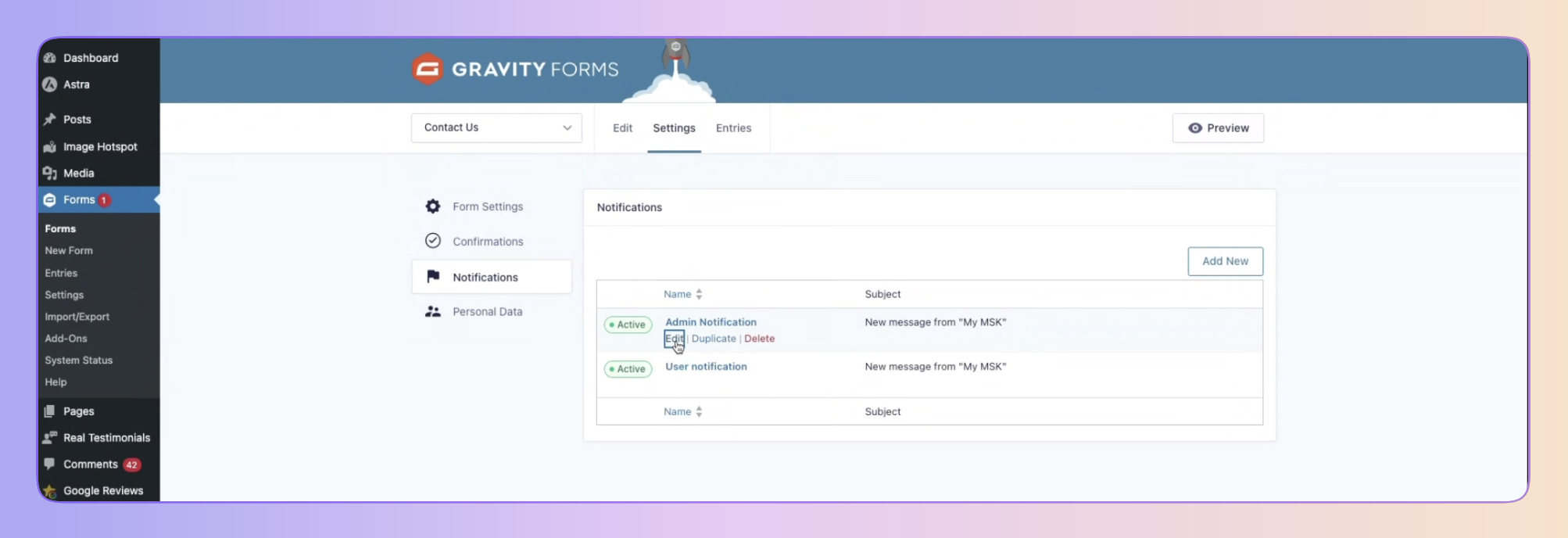
Task: Click the Form Settings gear icon
Action: pyautogui.click(x=433, y=206)
